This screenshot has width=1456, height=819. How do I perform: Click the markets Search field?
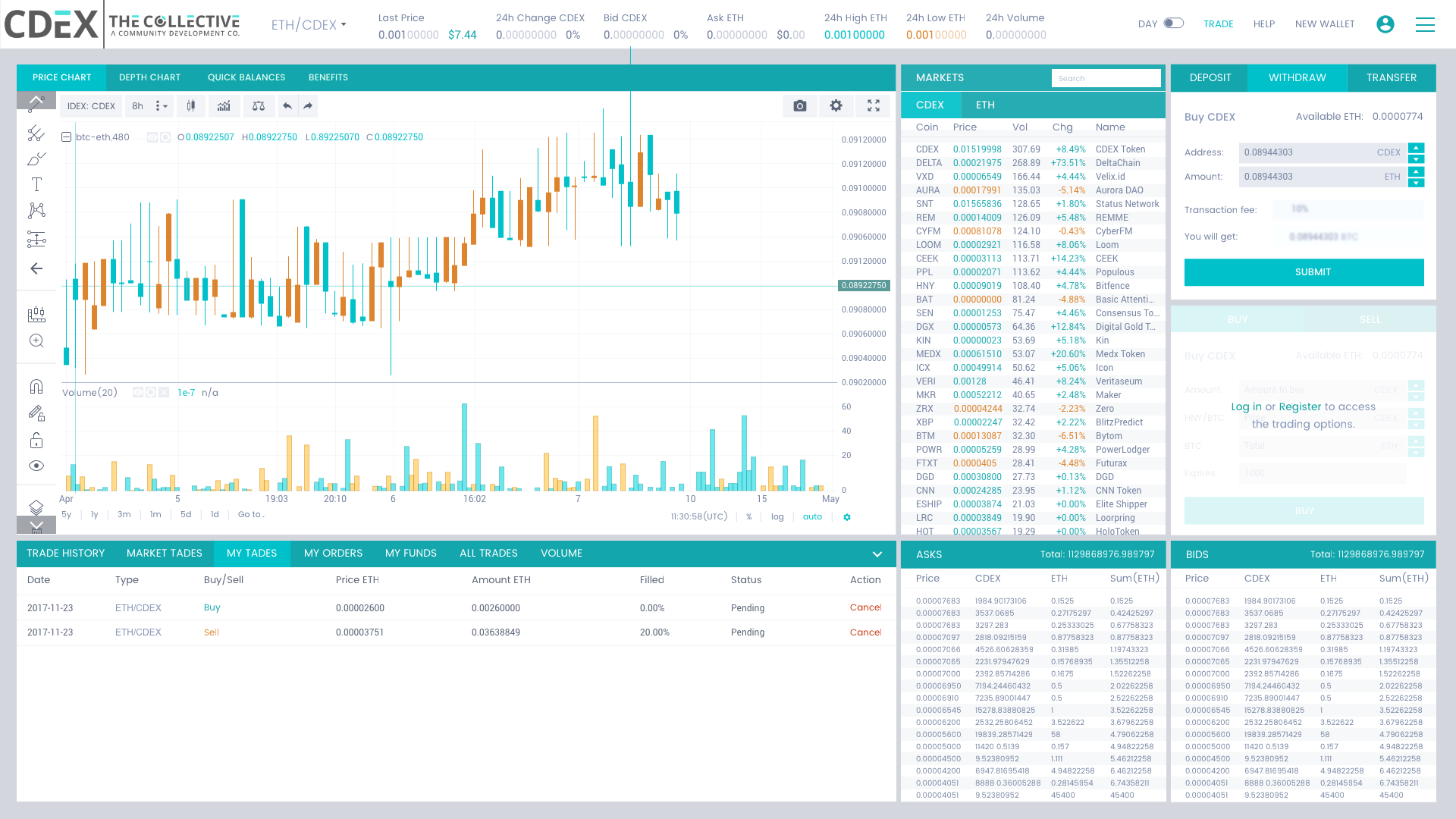[1106, 78]
